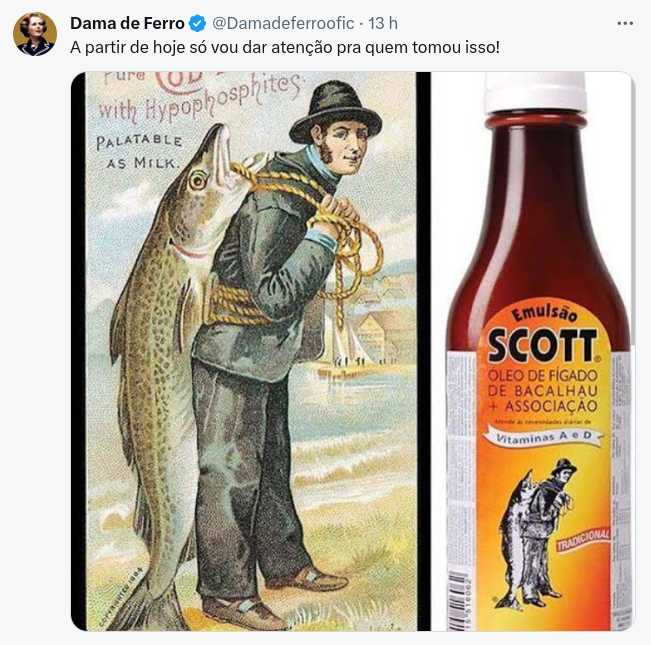Open the 13 h timestamp link
This screenshot has width=651, height=645.
[383, 23]
